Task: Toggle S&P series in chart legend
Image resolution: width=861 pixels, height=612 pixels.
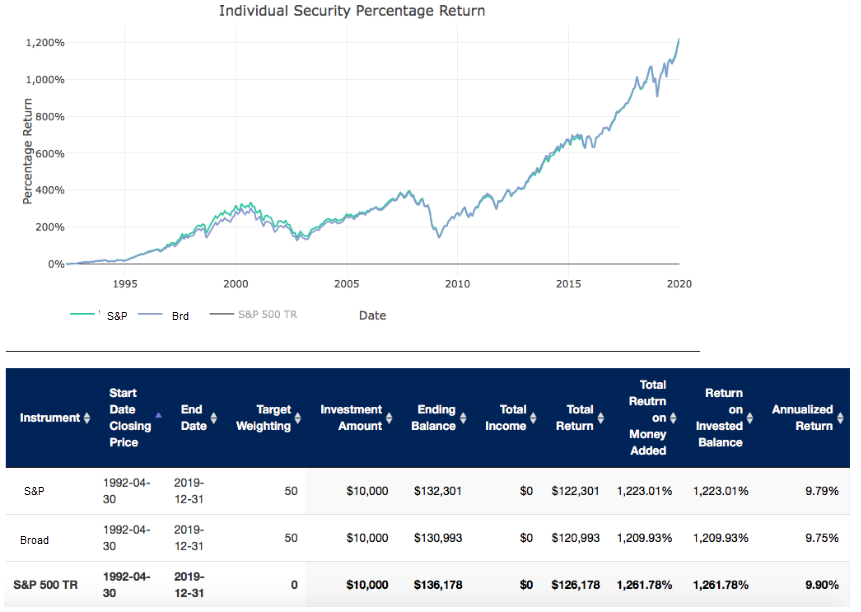Action: pyautogui.click(x=99, y=315)
